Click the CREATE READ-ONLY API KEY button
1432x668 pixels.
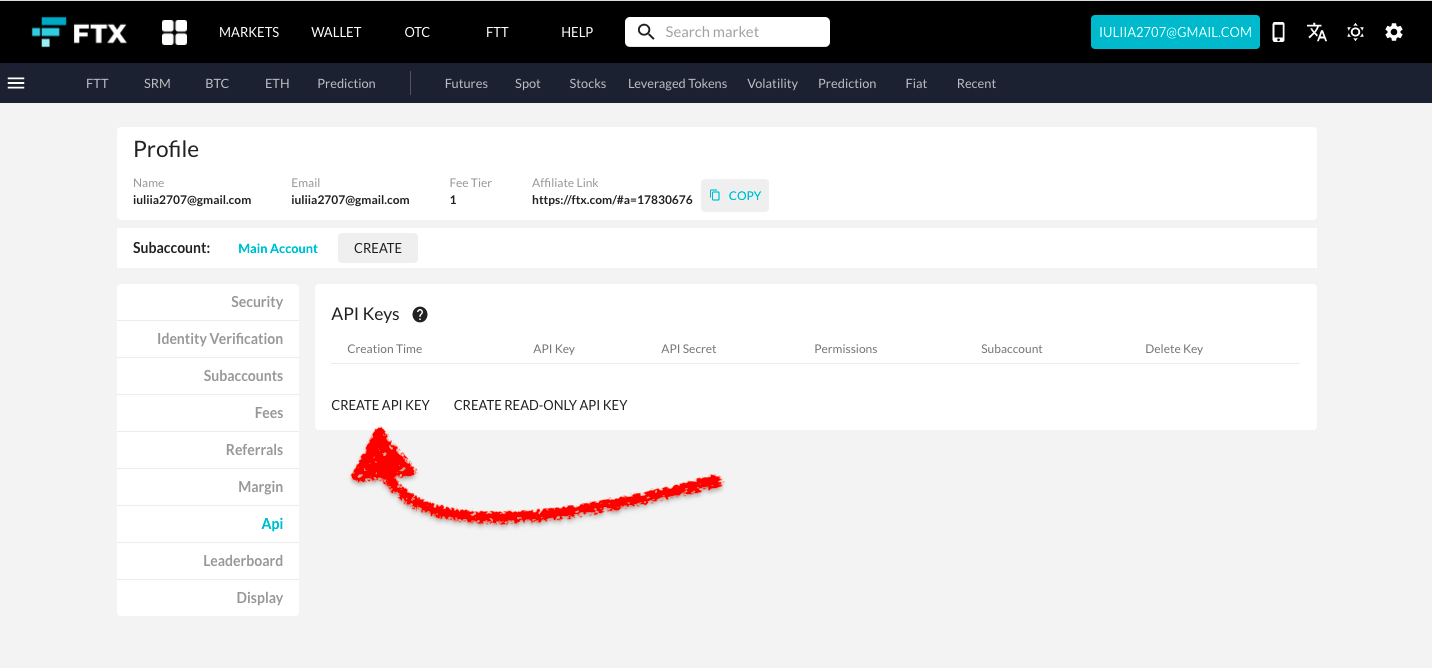pyautogui.click(x=540, y=404)
